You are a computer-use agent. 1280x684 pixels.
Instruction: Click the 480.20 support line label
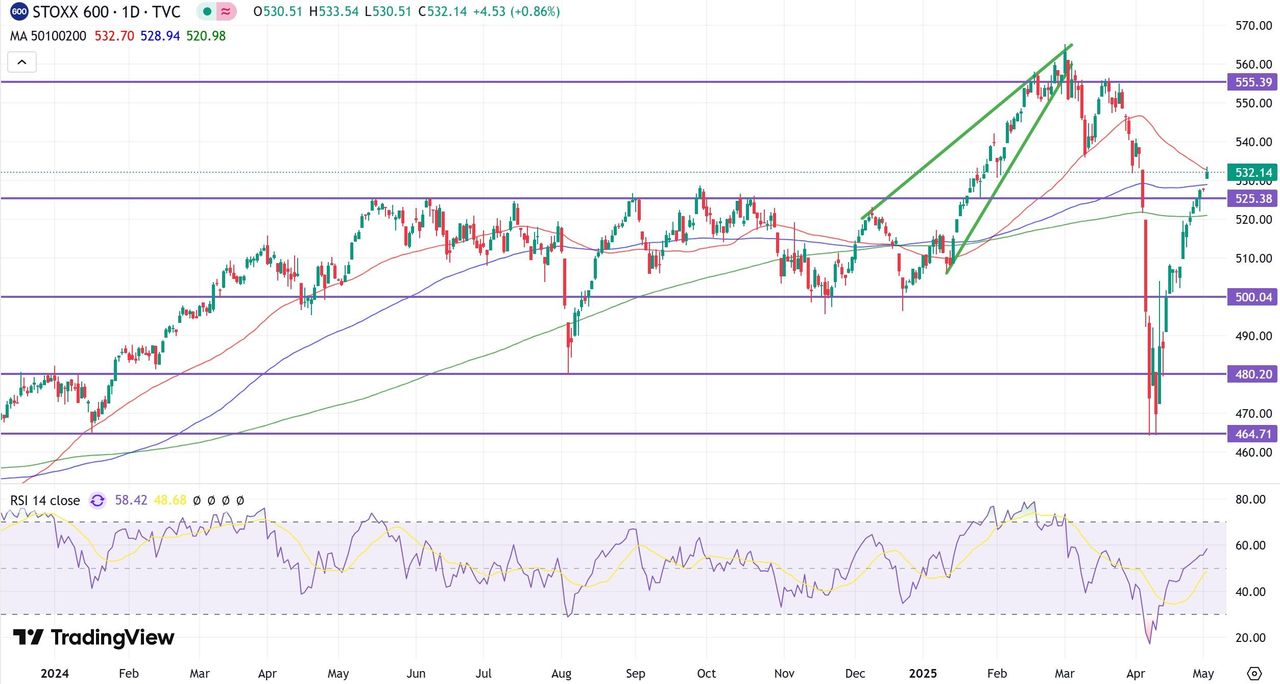click(1252, 374)
